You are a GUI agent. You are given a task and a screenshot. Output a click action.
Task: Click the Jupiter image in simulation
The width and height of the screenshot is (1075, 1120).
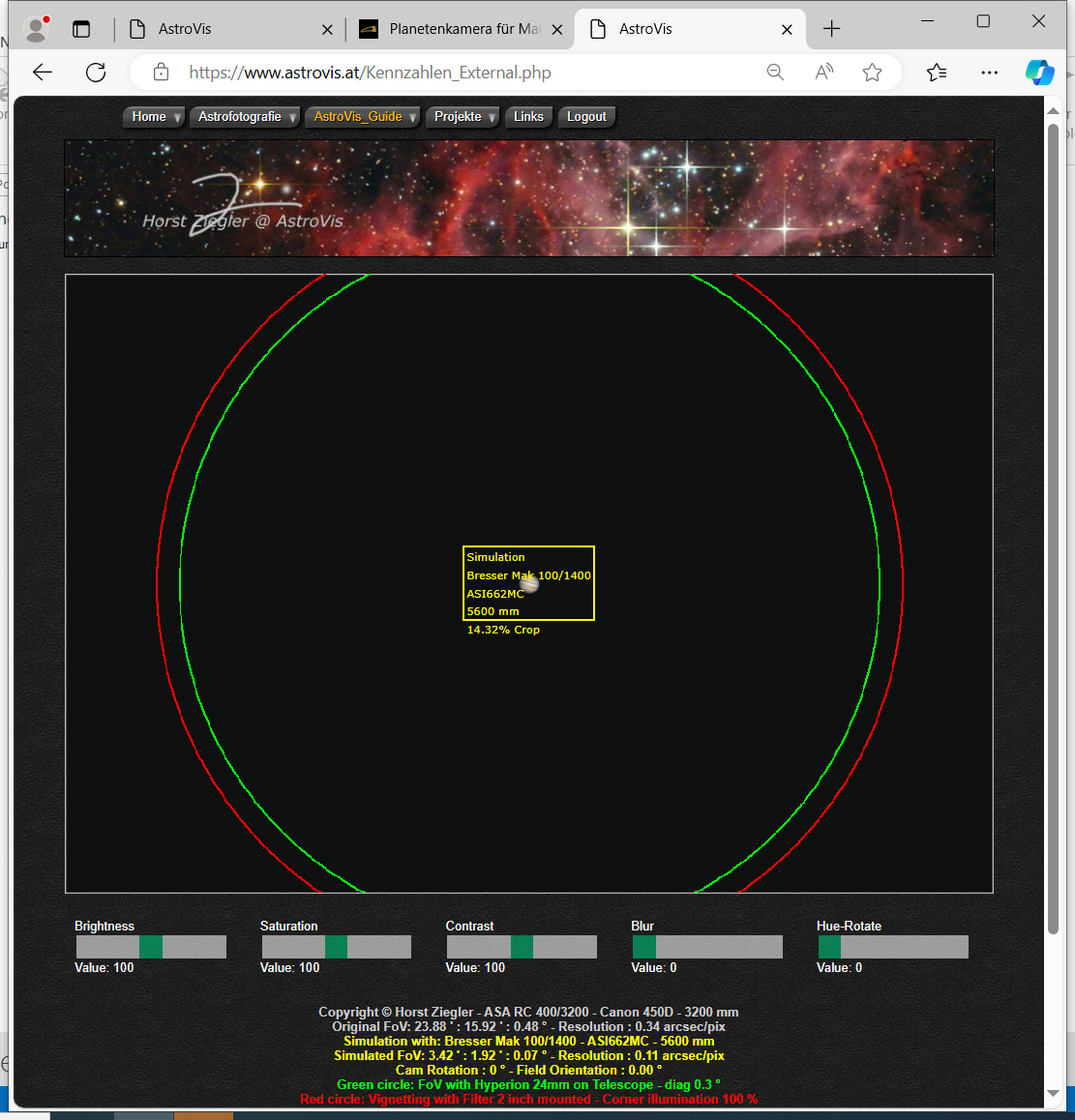point(529,584)
